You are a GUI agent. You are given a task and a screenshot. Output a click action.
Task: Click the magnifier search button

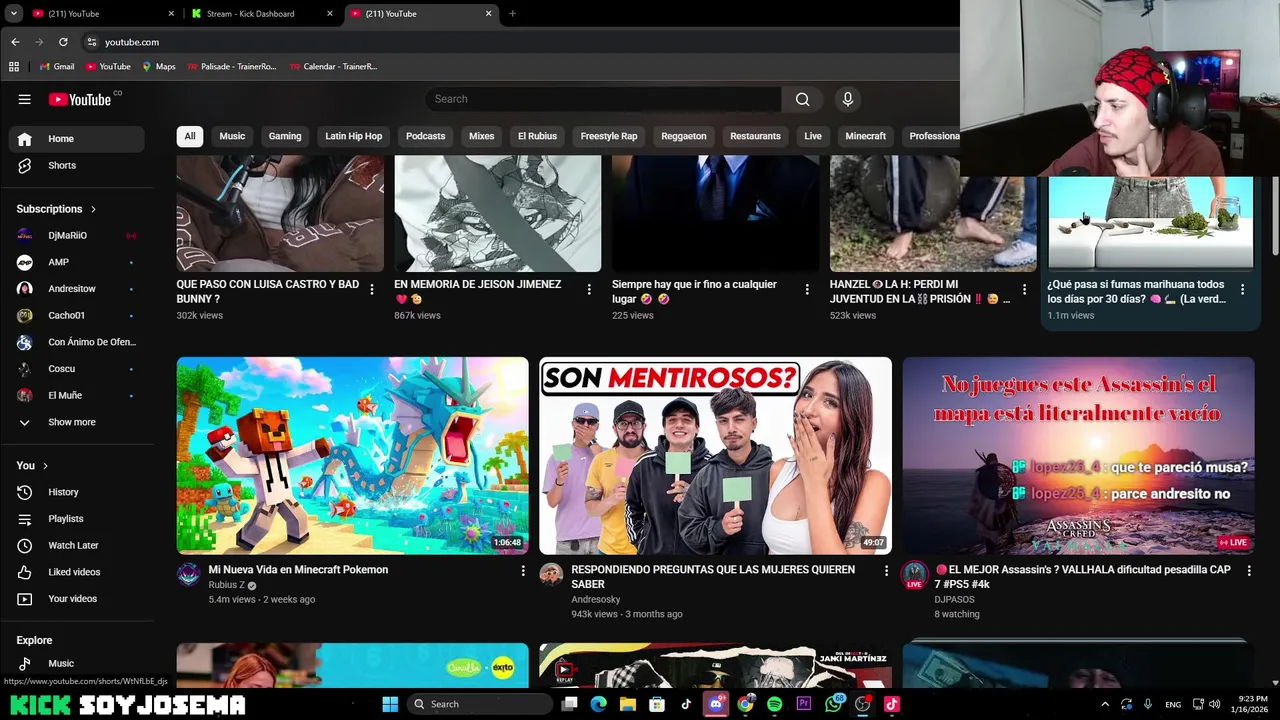pyautogui.click(x=802, y=99)
